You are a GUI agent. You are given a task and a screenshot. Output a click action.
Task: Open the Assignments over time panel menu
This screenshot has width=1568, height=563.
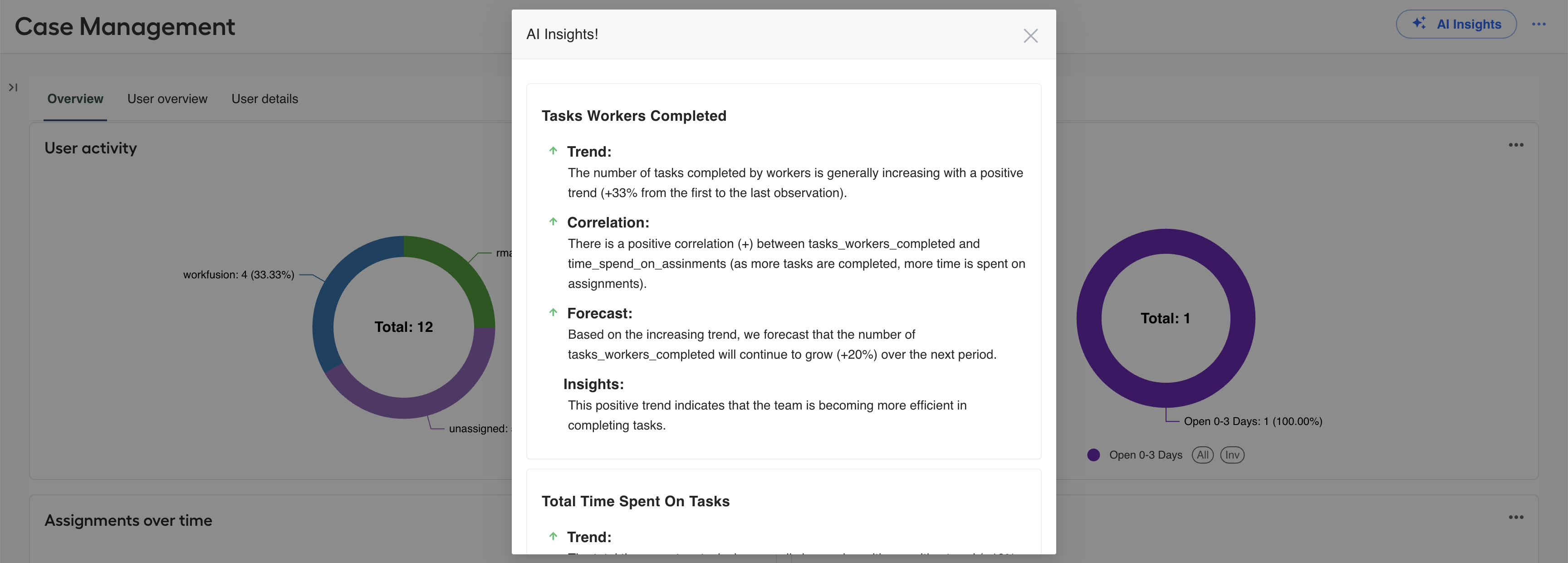1516,517
